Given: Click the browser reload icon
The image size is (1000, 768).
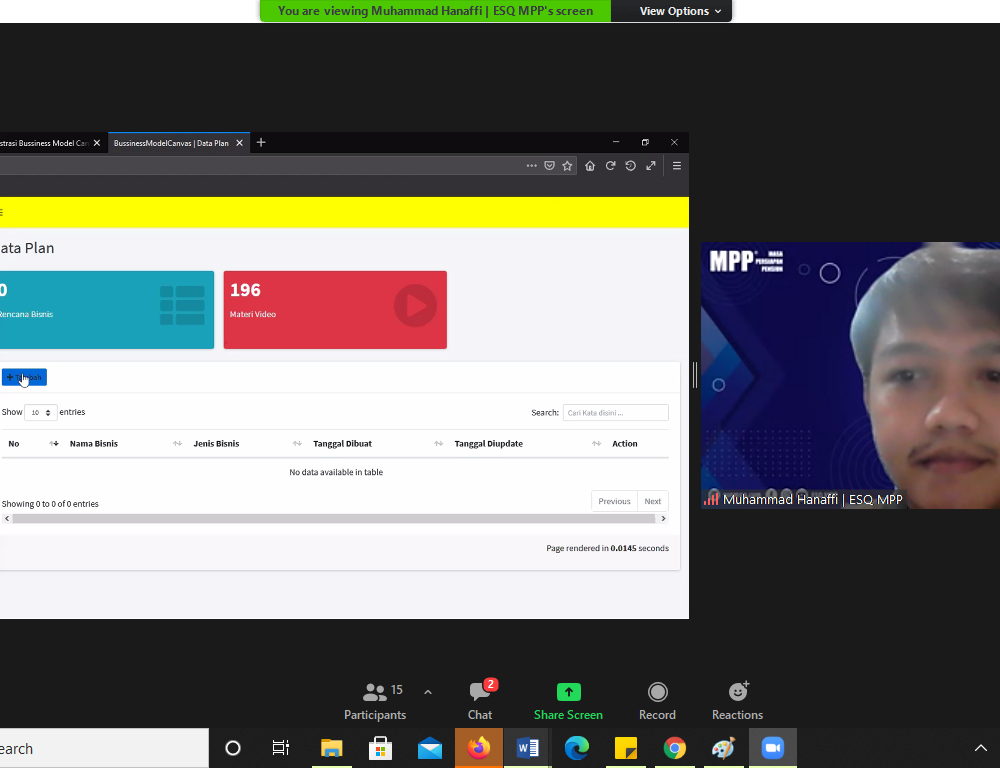Looking at the screenshot, I should [610, 166].
